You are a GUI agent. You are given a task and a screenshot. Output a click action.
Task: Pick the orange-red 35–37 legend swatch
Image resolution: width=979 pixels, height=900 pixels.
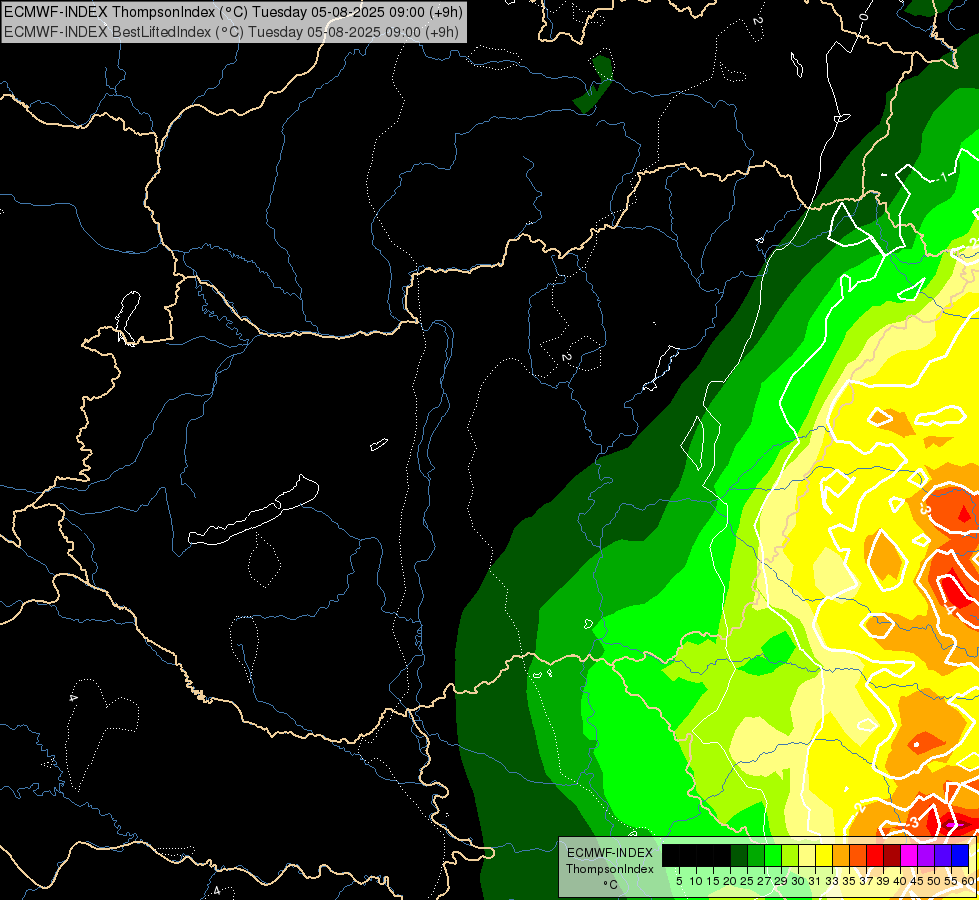click(x=858, y=856)
